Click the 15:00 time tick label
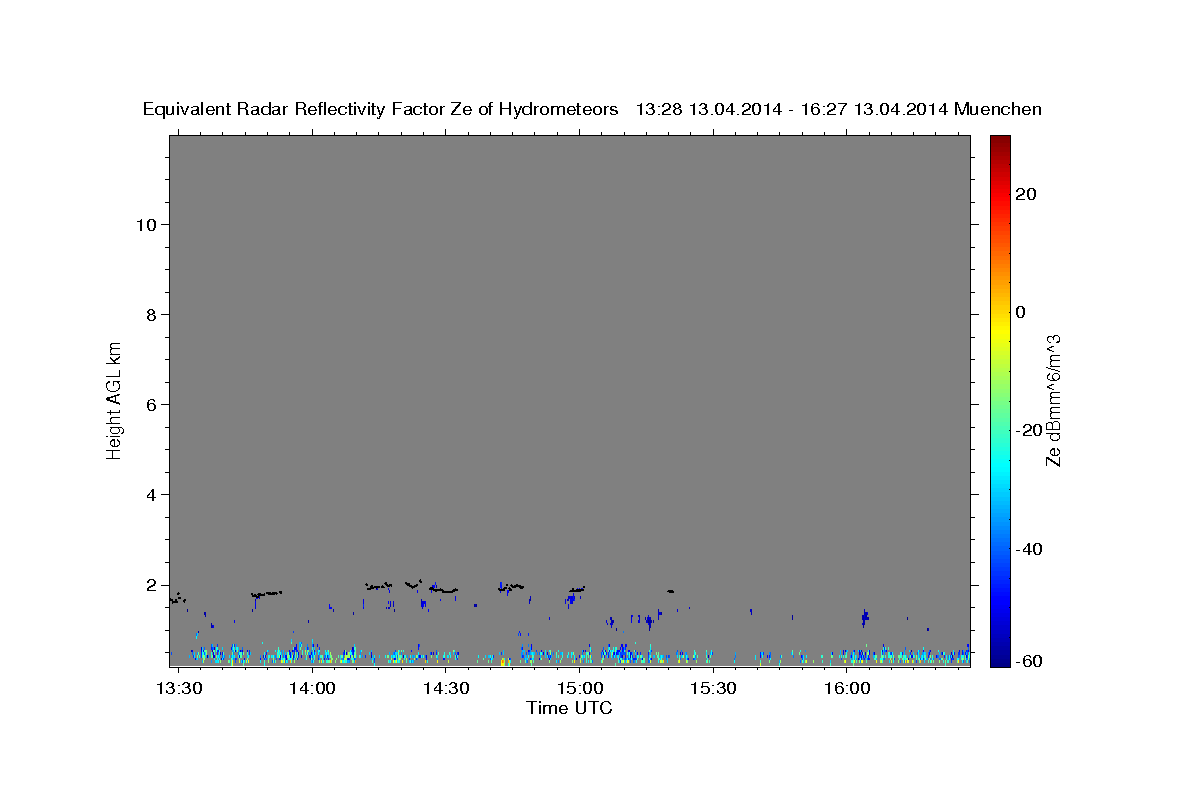 pyautogui.click(x=579, y=688)
